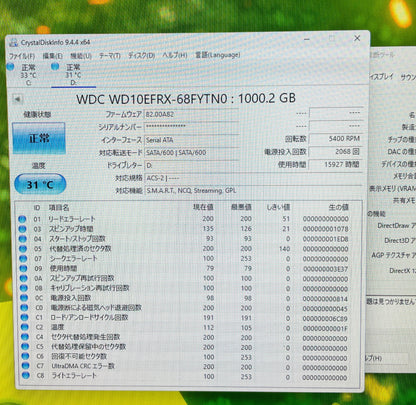The height and width of the screenshot is (405, 416).
Task: Click status orb for 07 シークエラーレート
Action: [x=23, y=258]
